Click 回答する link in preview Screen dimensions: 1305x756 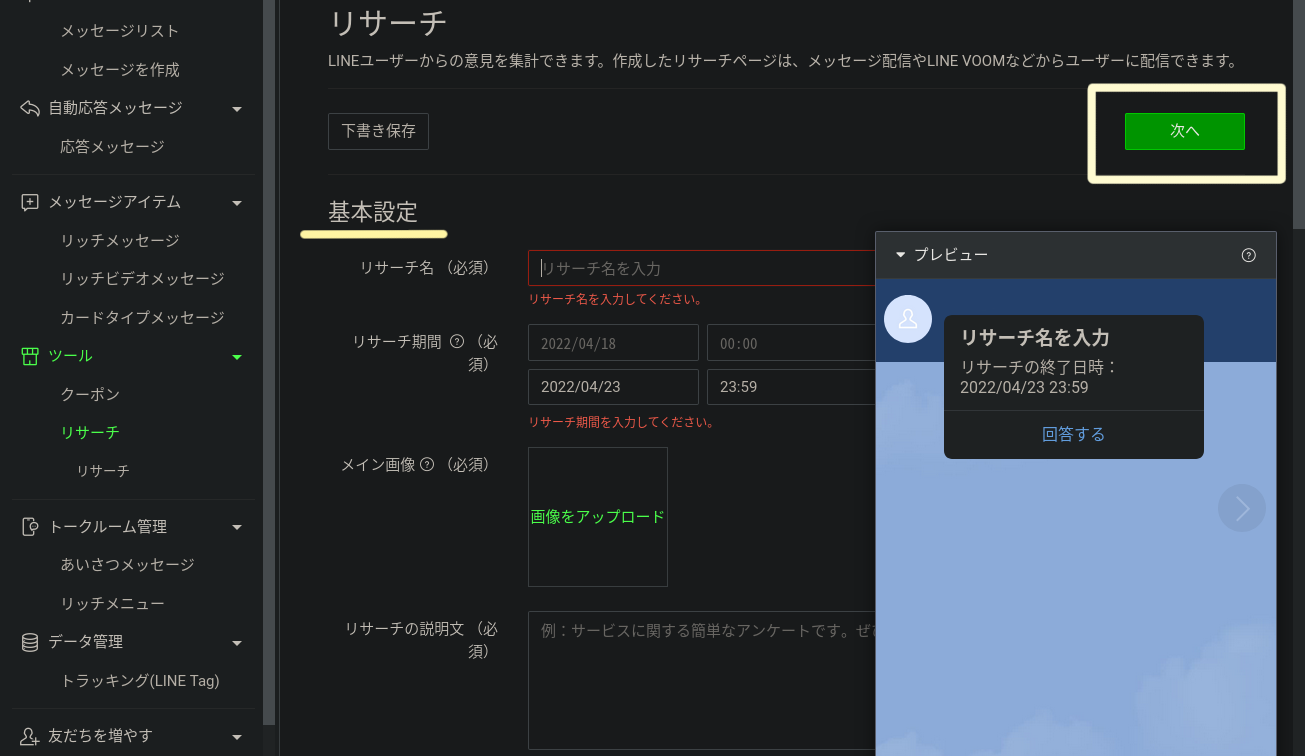[x=1074, y=434]
